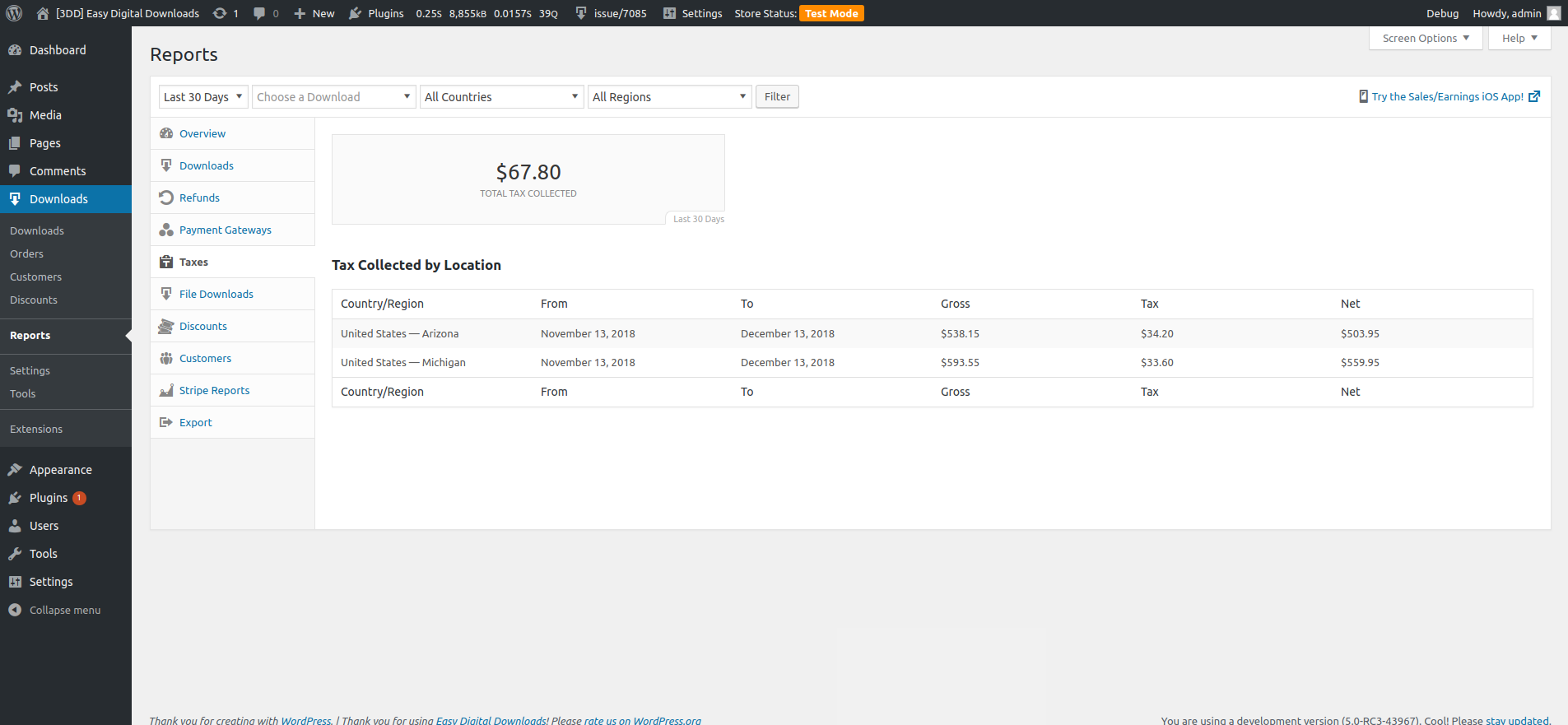Click the admin user avatar
Image resolution: width=1568 pixels, height=725 pixels.
1553,13
